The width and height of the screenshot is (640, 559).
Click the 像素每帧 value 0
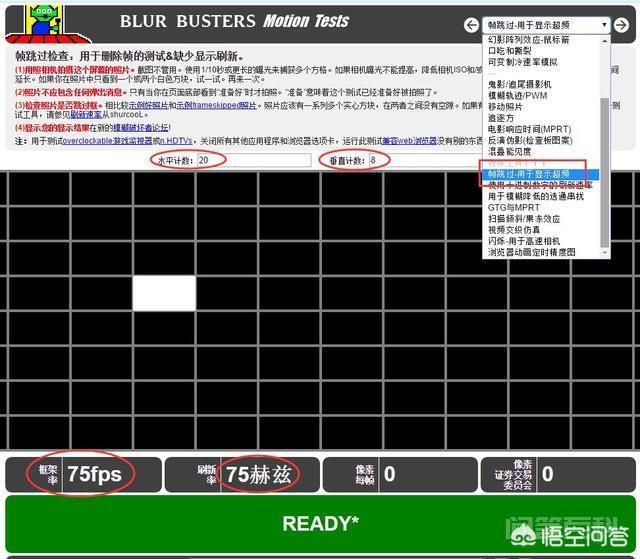tap(389, 475)
